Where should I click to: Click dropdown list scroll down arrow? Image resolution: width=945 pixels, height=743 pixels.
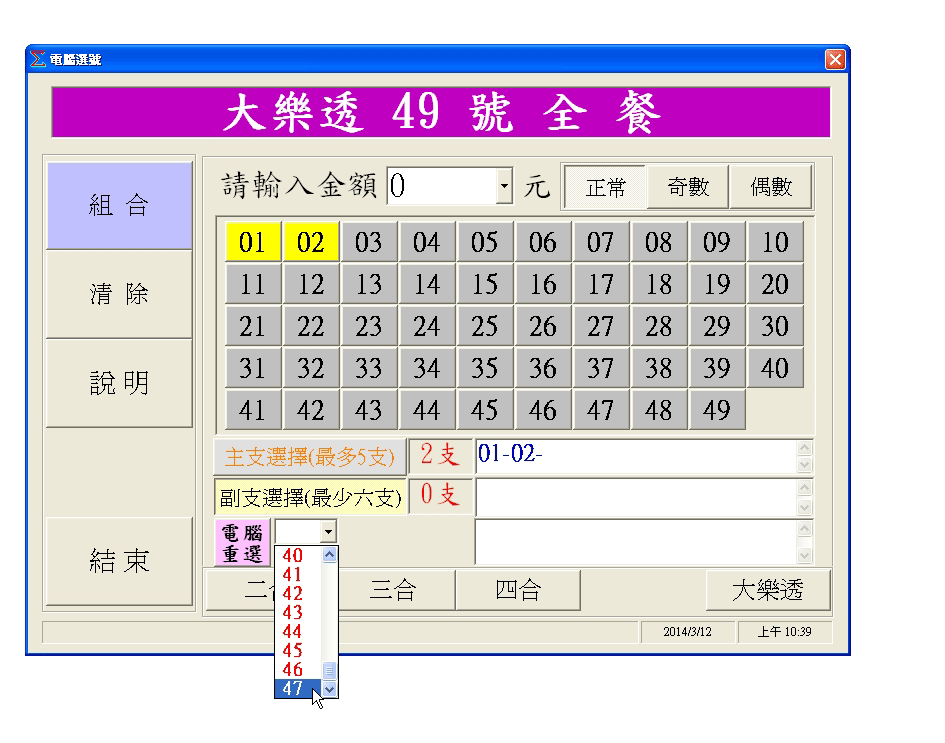point(329,689)
